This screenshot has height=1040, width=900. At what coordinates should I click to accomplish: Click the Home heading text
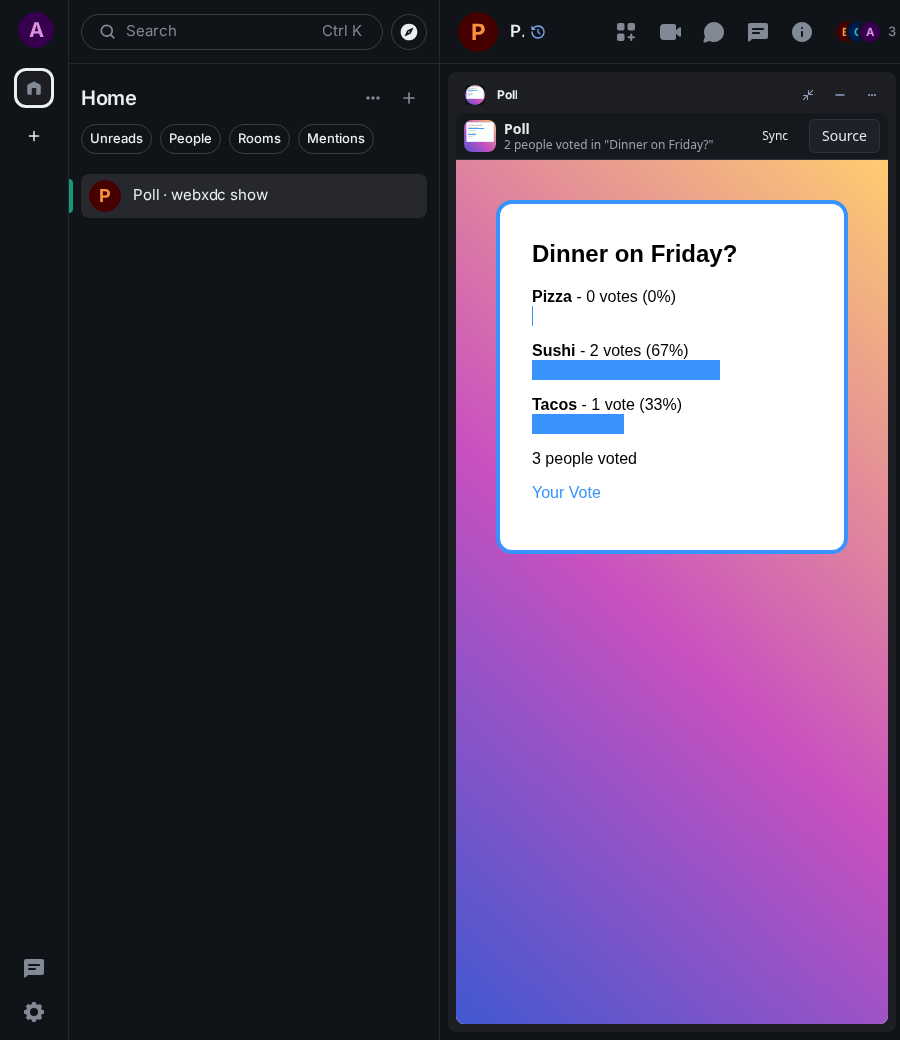tap(109, 98)
